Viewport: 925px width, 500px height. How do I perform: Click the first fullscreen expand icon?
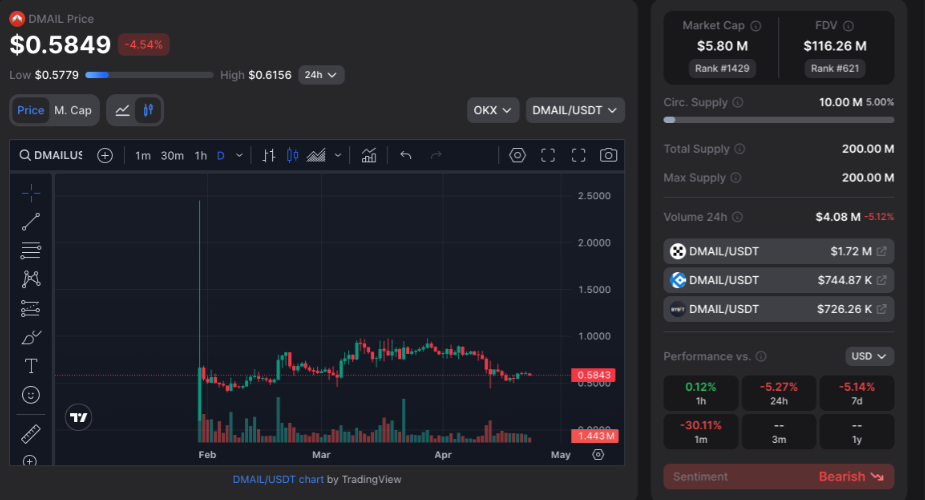click(x=548, y=155)
